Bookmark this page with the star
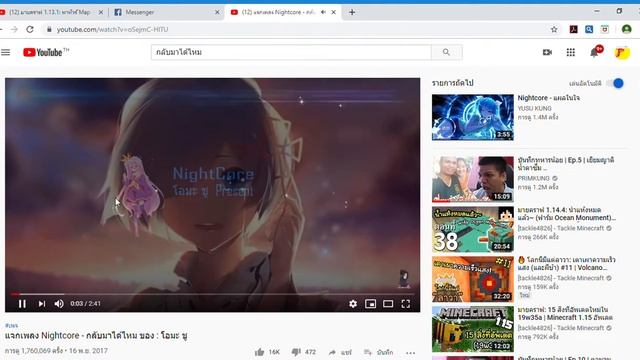This screenshot has height=360, width=640. 554,29
